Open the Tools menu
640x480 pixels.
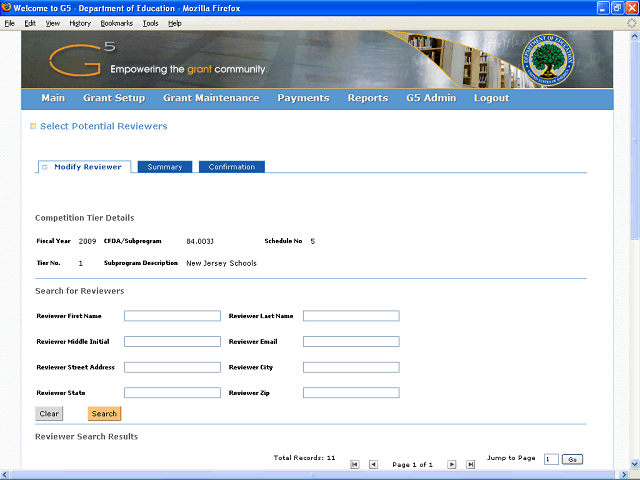(x=150, y=23)
